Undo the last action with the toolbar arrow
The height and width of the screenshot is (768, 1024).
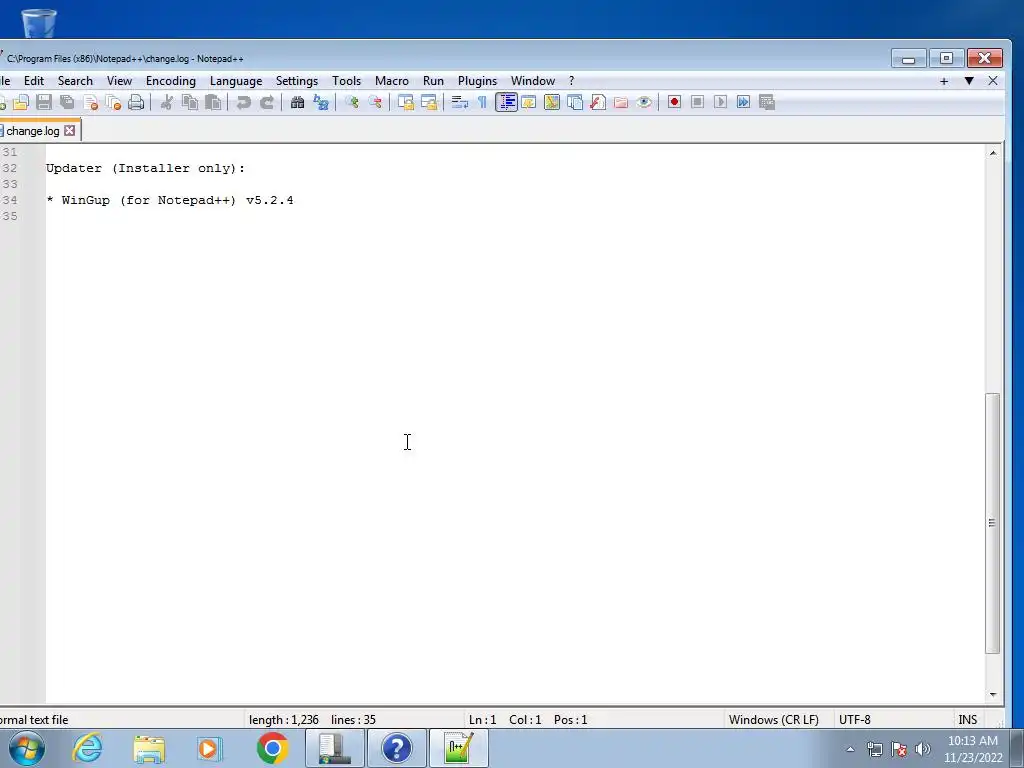[244, 103]
